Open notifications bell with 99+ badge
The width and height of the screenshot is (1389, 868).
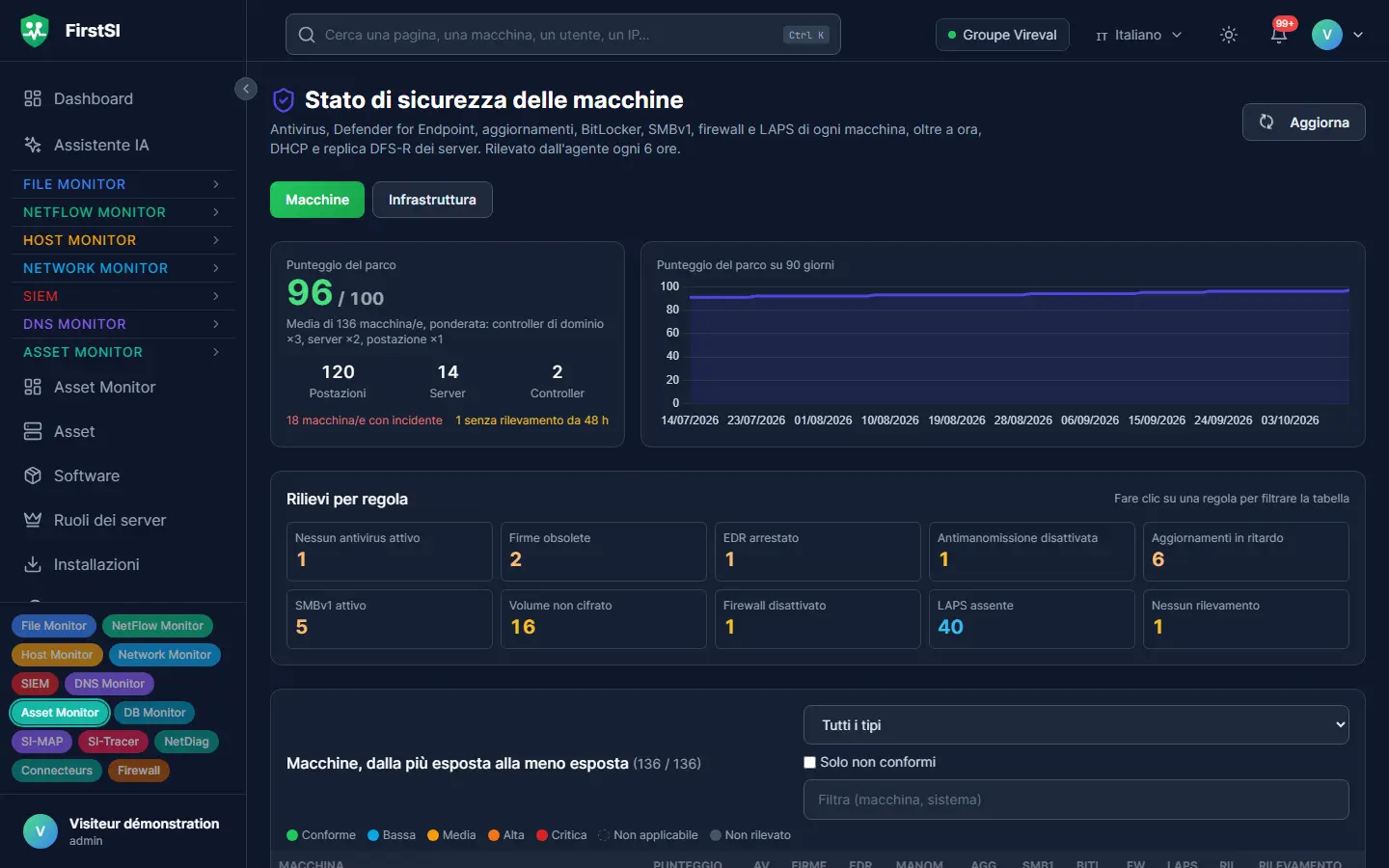coord(1279,35)
